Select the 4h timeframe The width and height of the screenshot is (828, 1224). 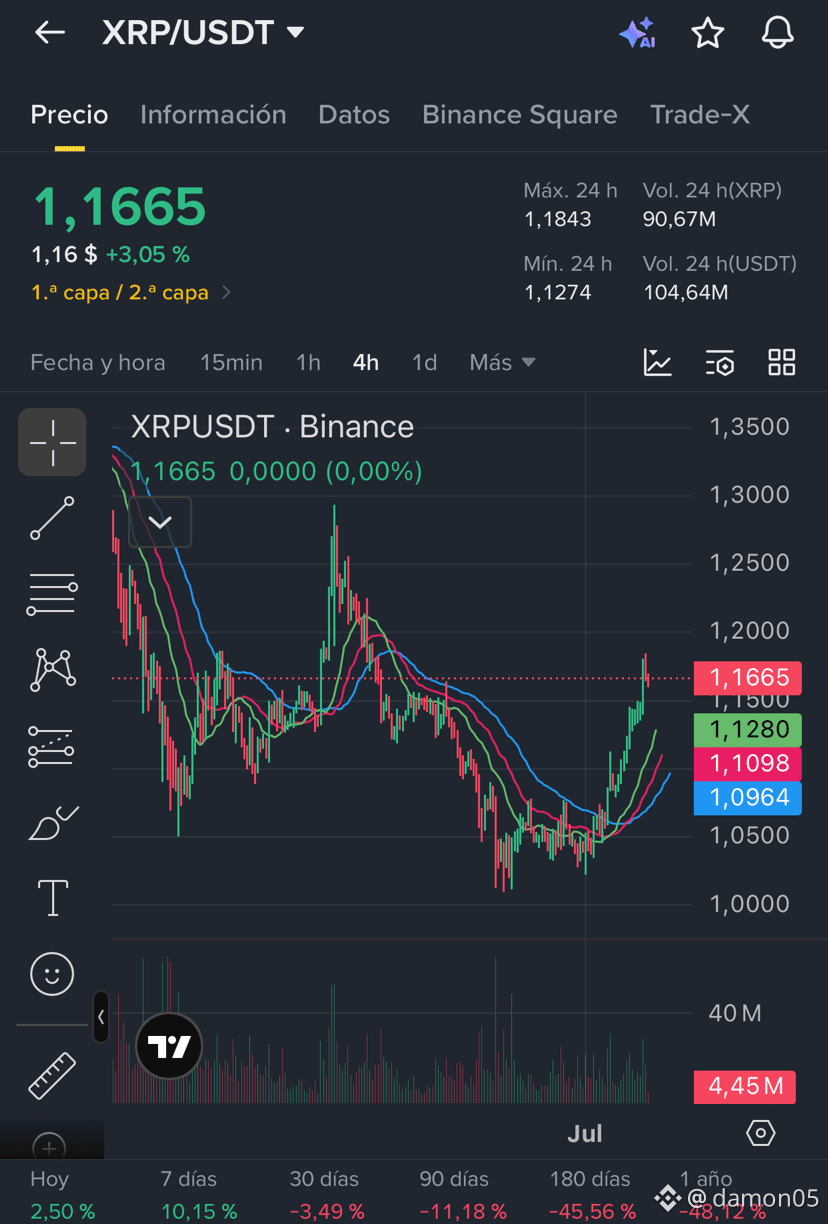click(x=366, y=363)
